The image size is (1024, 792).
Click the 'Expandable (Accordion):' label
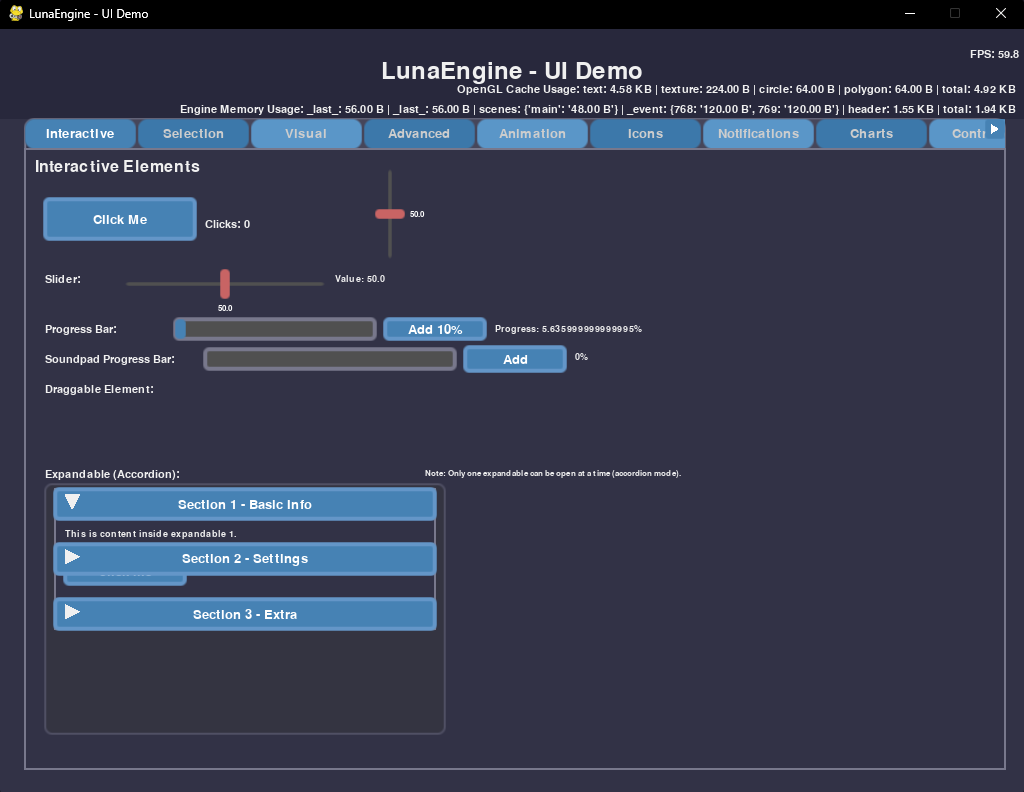112,474
